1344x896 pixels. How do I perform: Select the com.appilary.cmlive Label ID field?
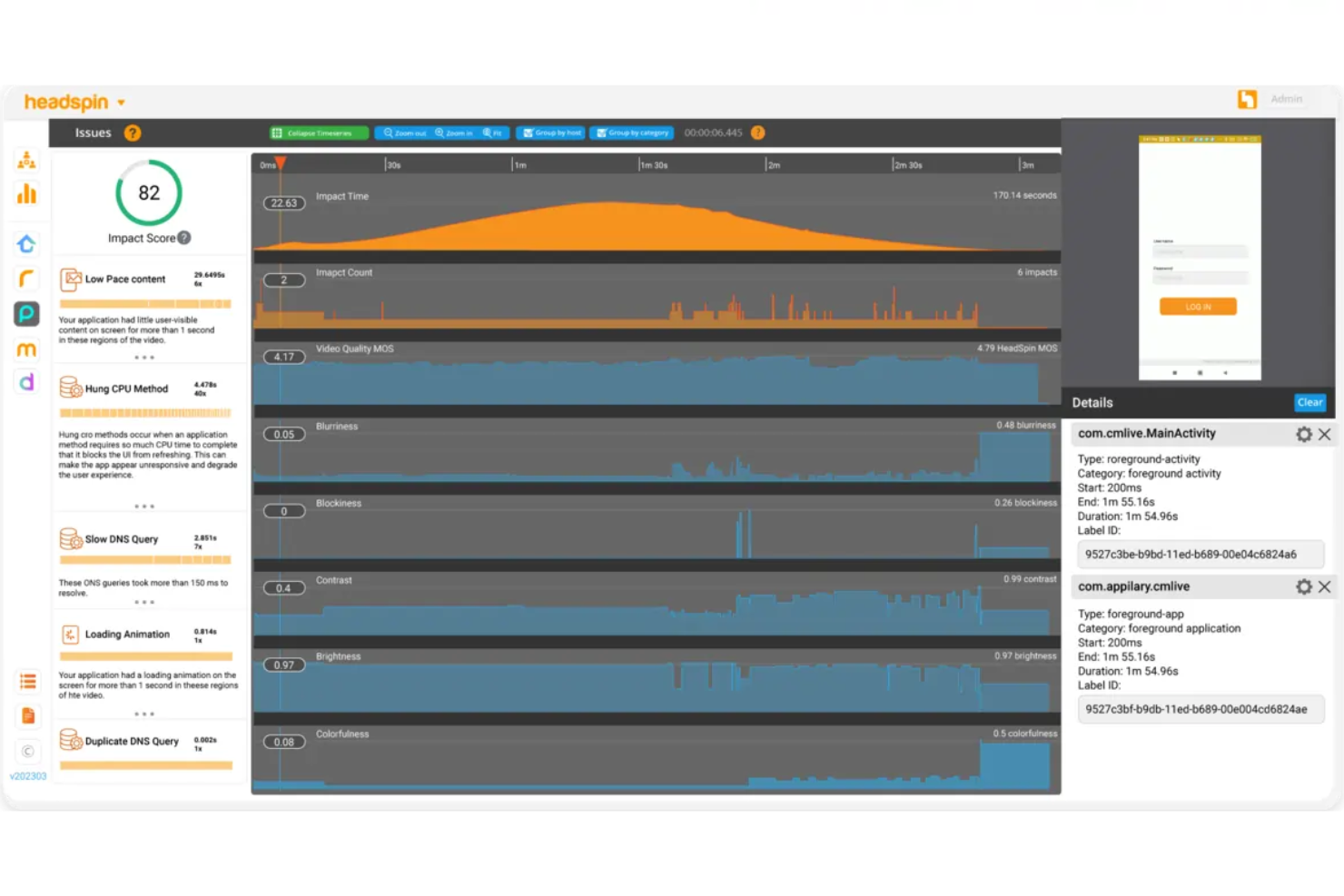pos(1200,709)
